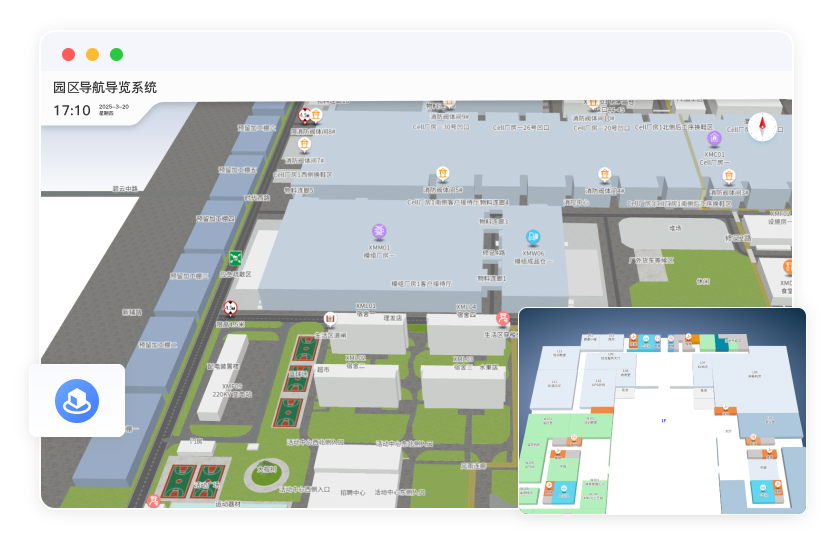Click the 超市 building label
Viewport: 830px width, 540px height.
tap(323, 369)
